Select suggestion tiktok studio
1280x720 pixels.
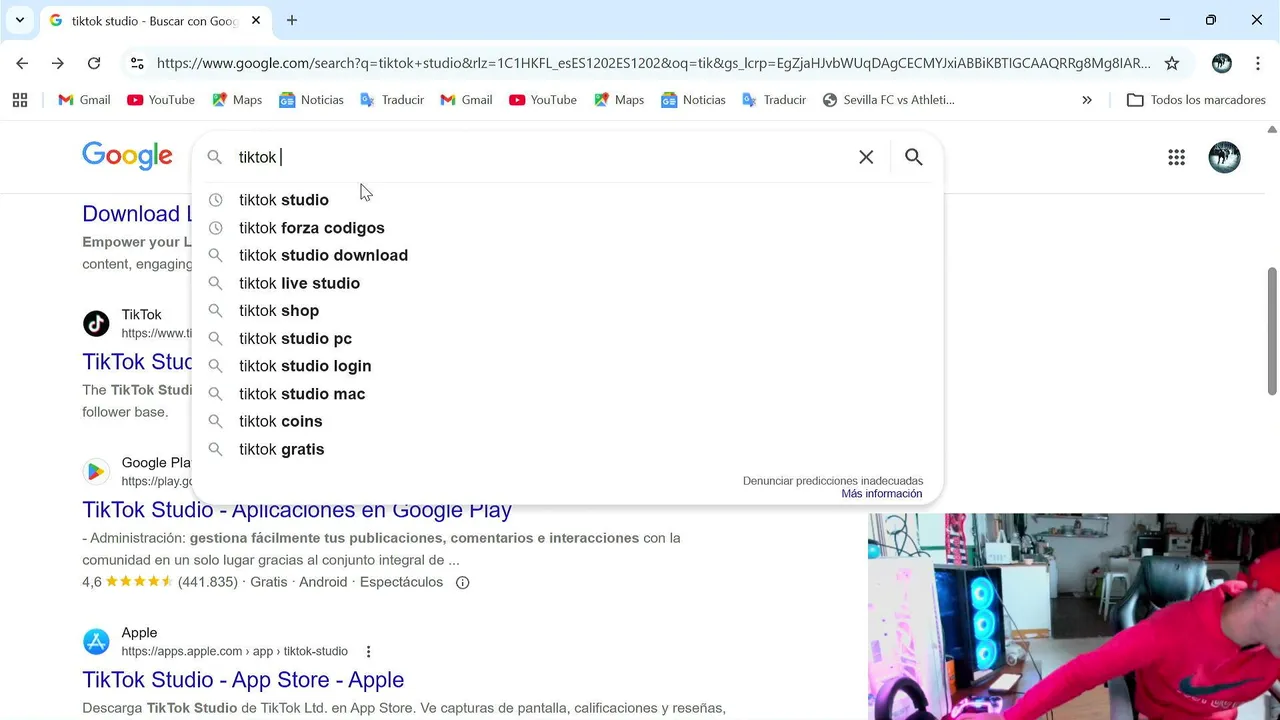coord(567,200)
